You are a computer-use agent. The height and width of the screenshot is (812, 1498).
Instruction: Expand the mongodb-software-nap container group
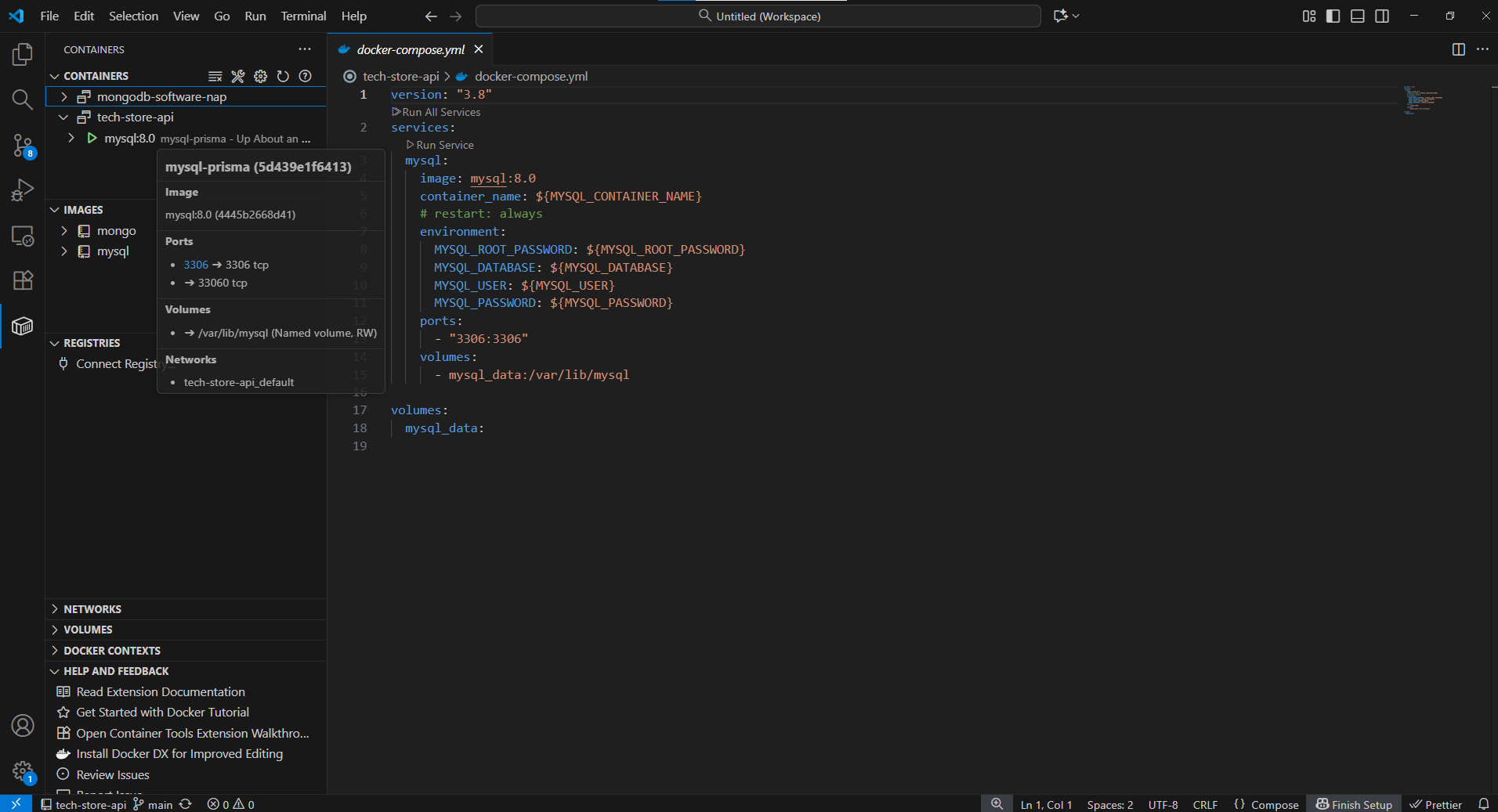pos(64,97)
